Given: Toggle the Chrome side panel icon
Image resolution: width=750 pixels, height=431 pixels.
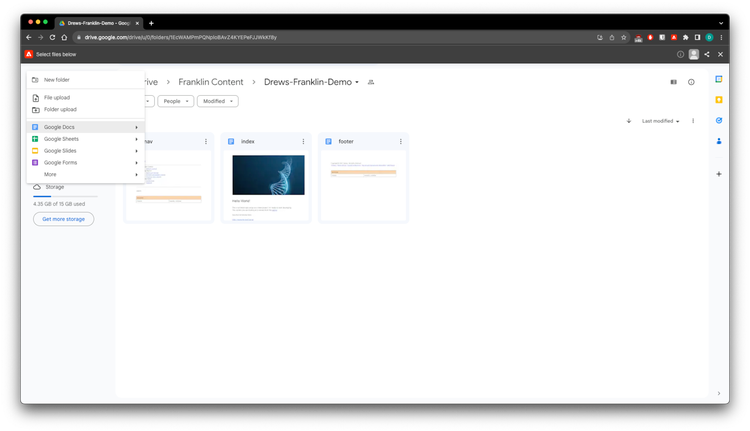Looking at the screenshot, I should (697, 37).
